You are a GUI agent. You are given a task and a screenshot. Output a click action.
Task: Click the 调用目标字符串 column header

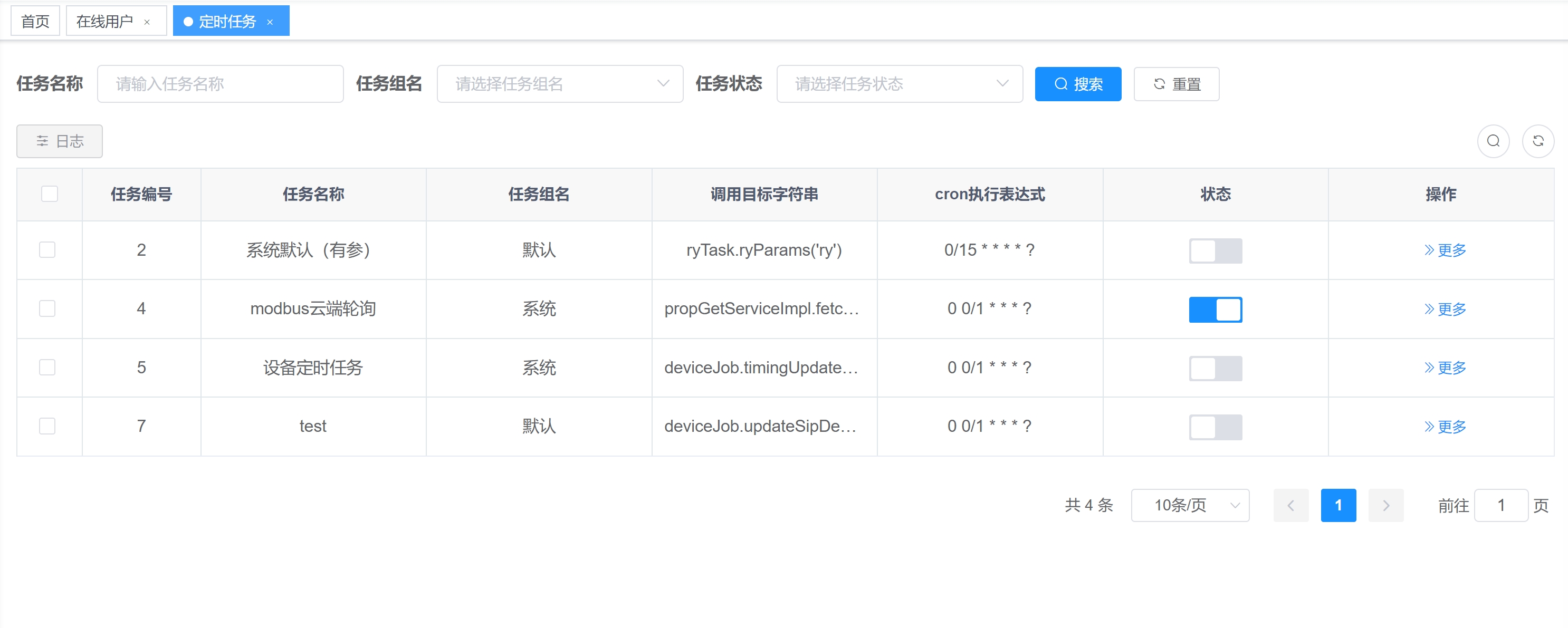coord(764,194)
